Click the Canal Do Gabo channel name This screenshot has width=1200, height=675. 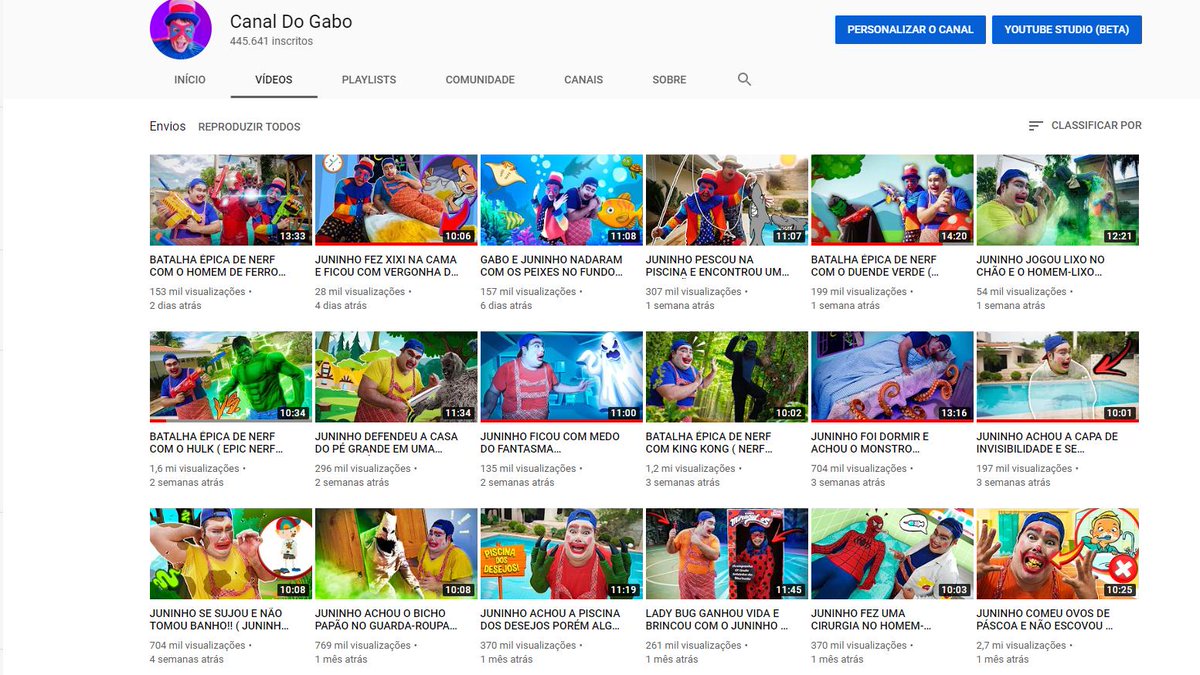tap(291, 21)
